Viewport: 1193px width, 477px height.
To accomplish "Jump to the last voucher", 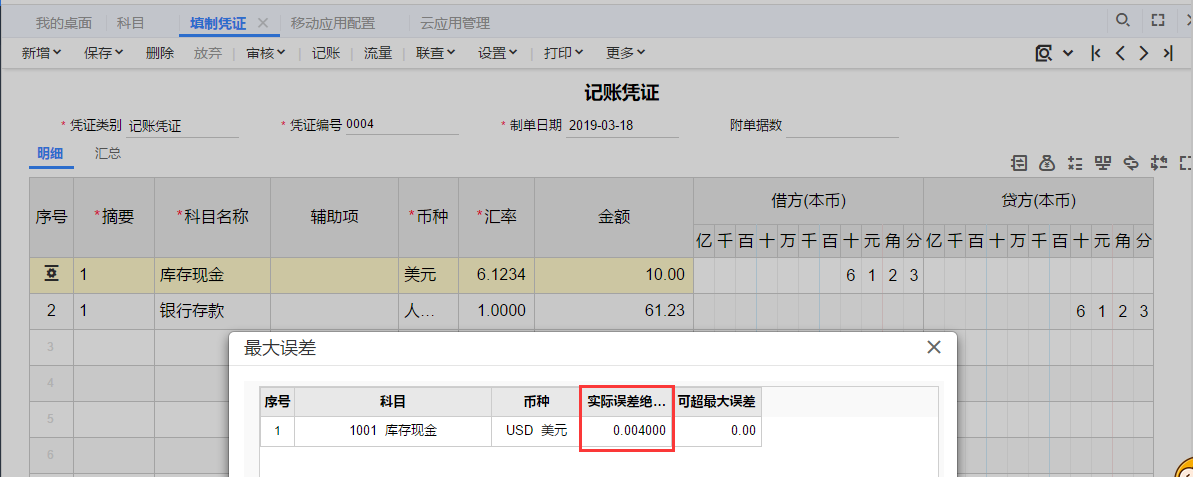I will click(x=1168, y=53).
